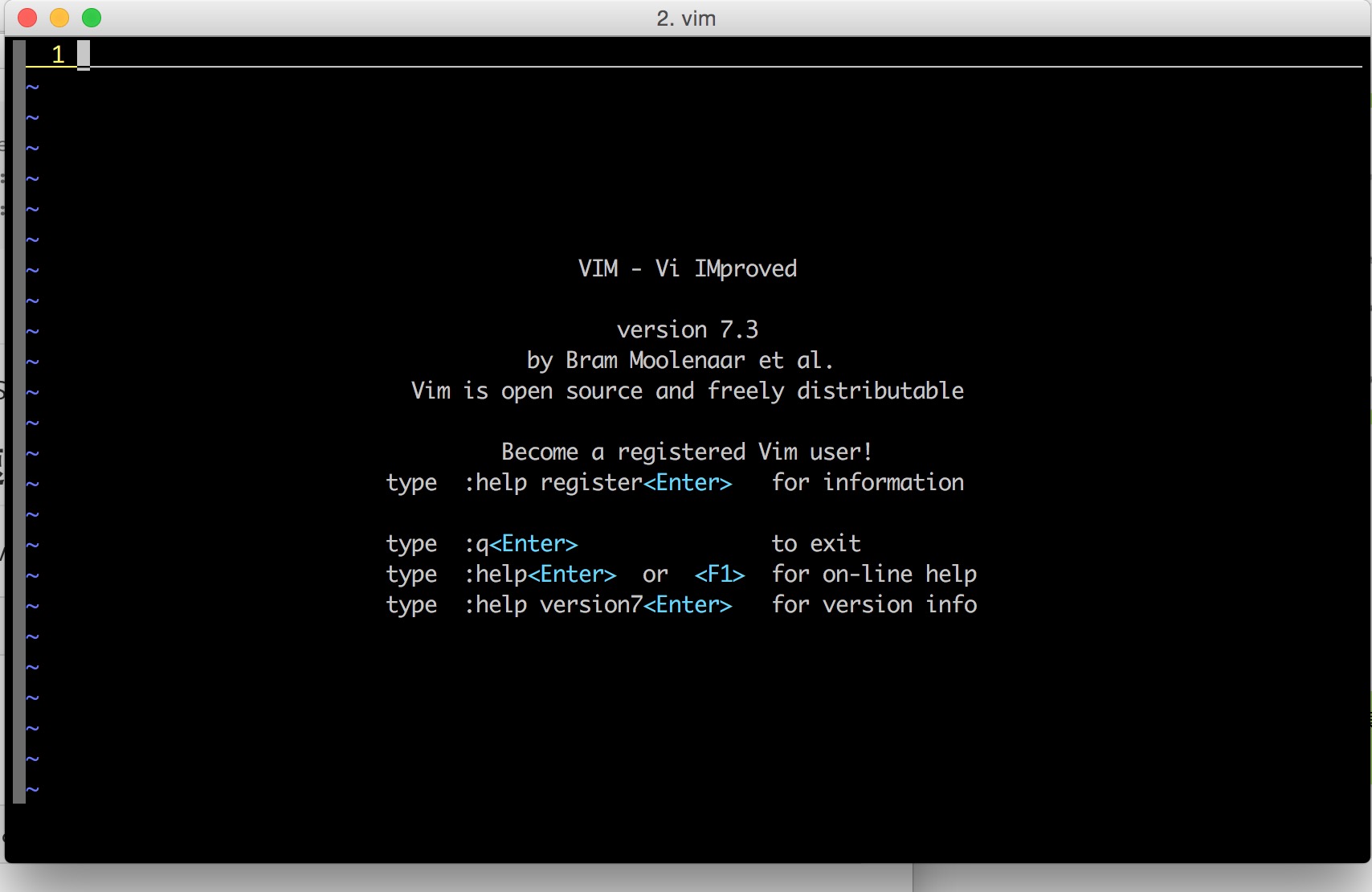Place cursor at the block cursor on line 1
This screenshot has height=892, width=1372.
pyautogui.click(x=84, y=55)
